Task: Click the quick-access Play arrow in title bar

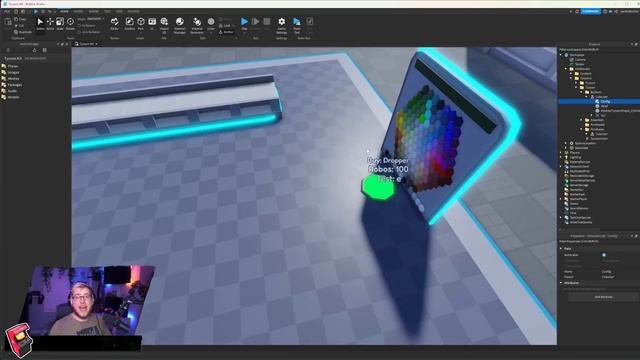Action: point(36,11)
